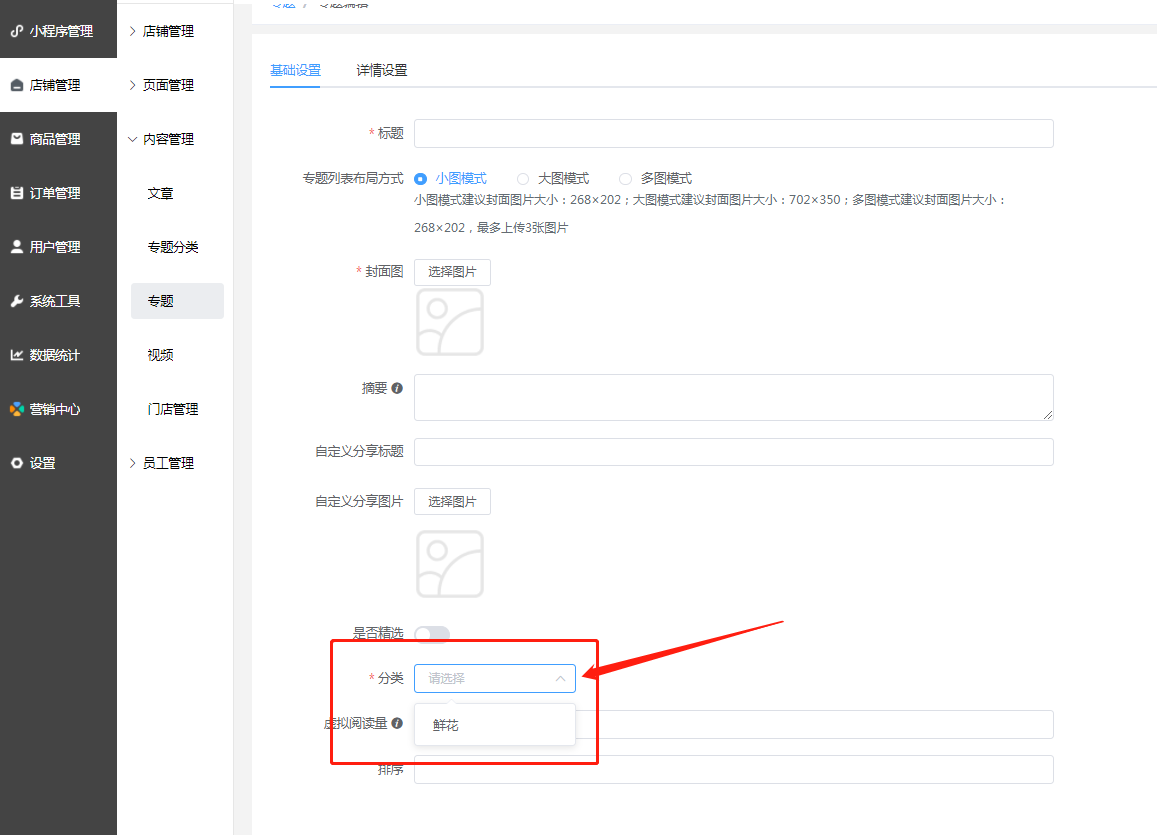Viewport: 1157px width, 835px height.
Task: Focus the 排序 input field
Action: [x=733, y=769]
